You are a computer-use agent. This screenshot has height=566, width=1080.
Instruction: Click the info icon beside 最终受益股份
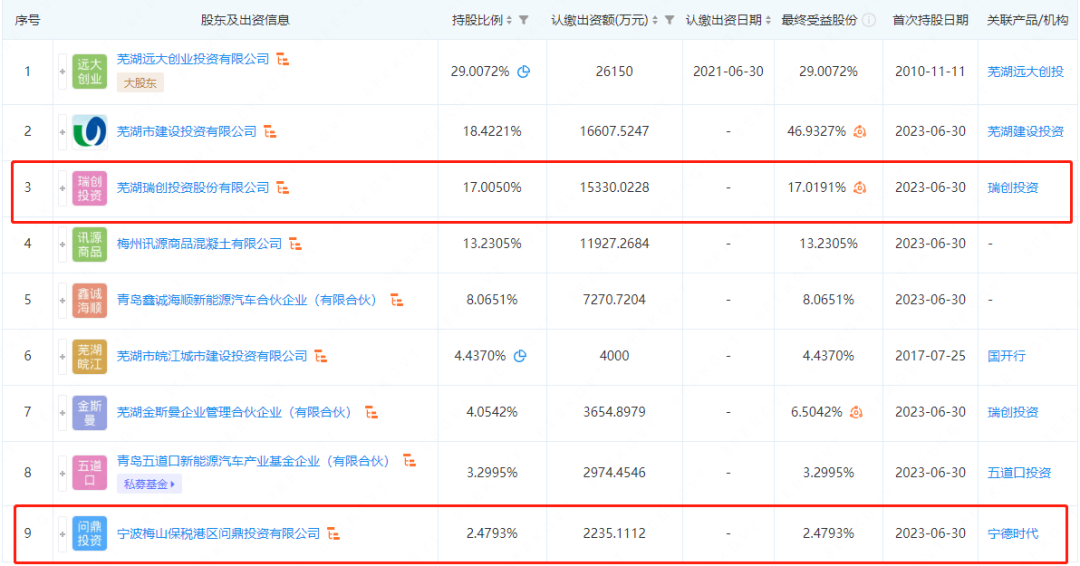(x=869, y=20)
